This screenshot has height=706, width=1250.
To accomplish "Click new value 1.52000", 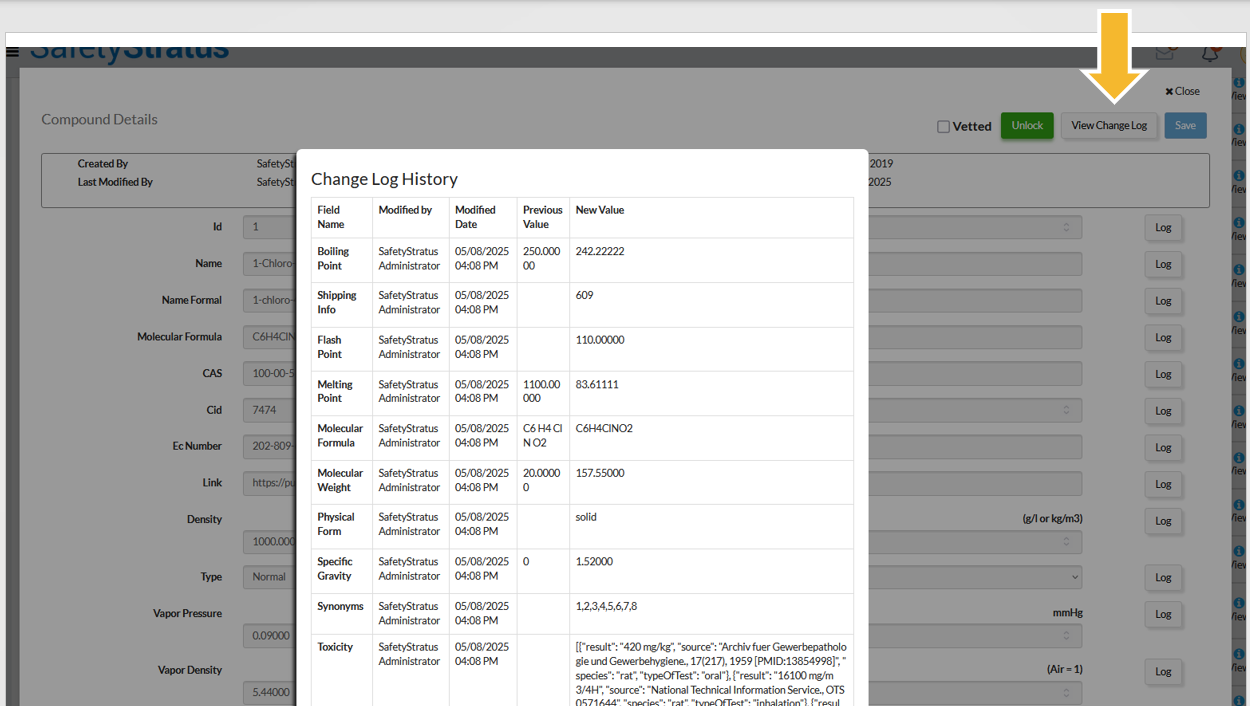I will coord(594,562).
